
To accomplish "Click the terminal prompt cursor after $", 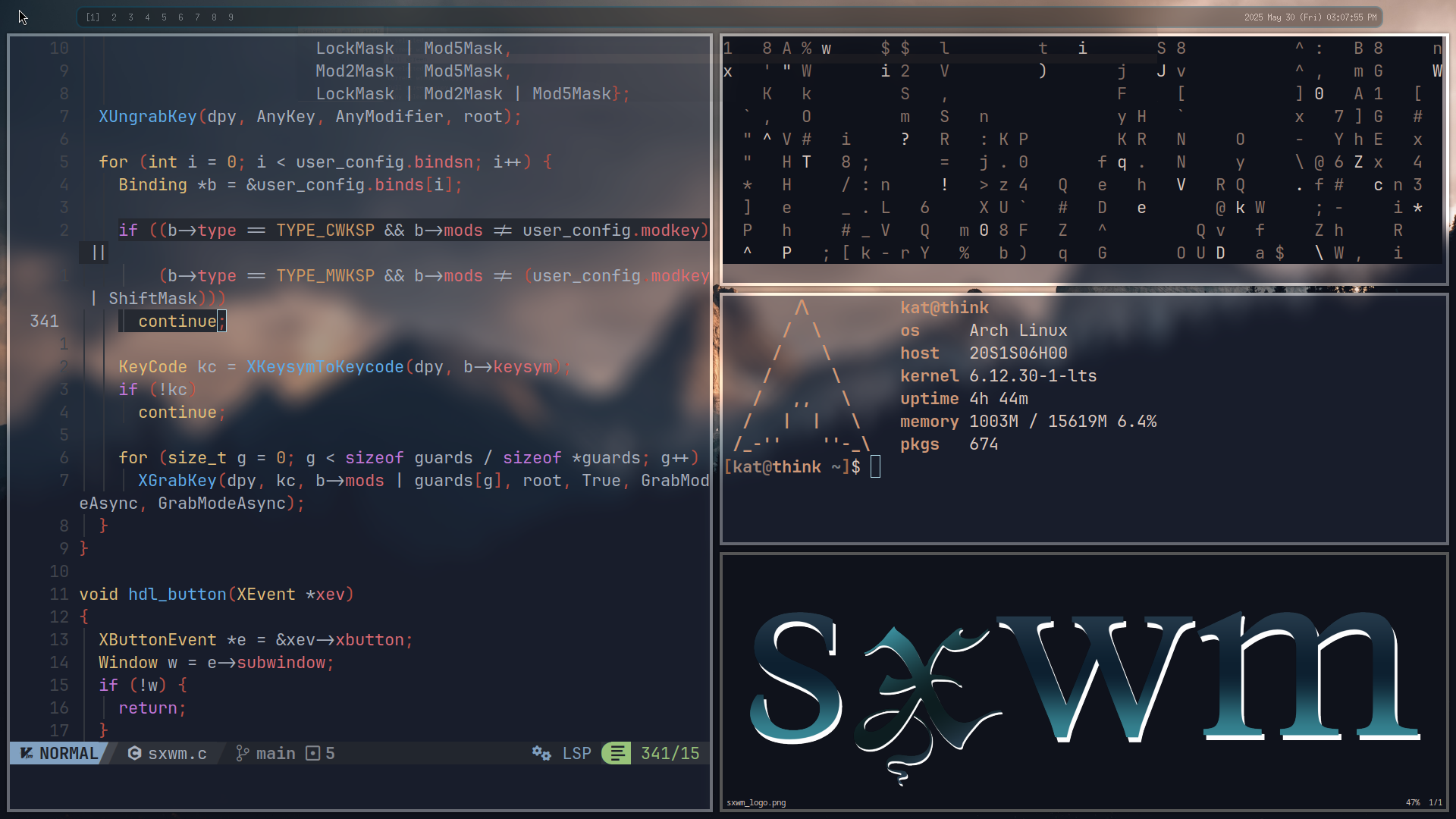I will click(x=875, y=466).
